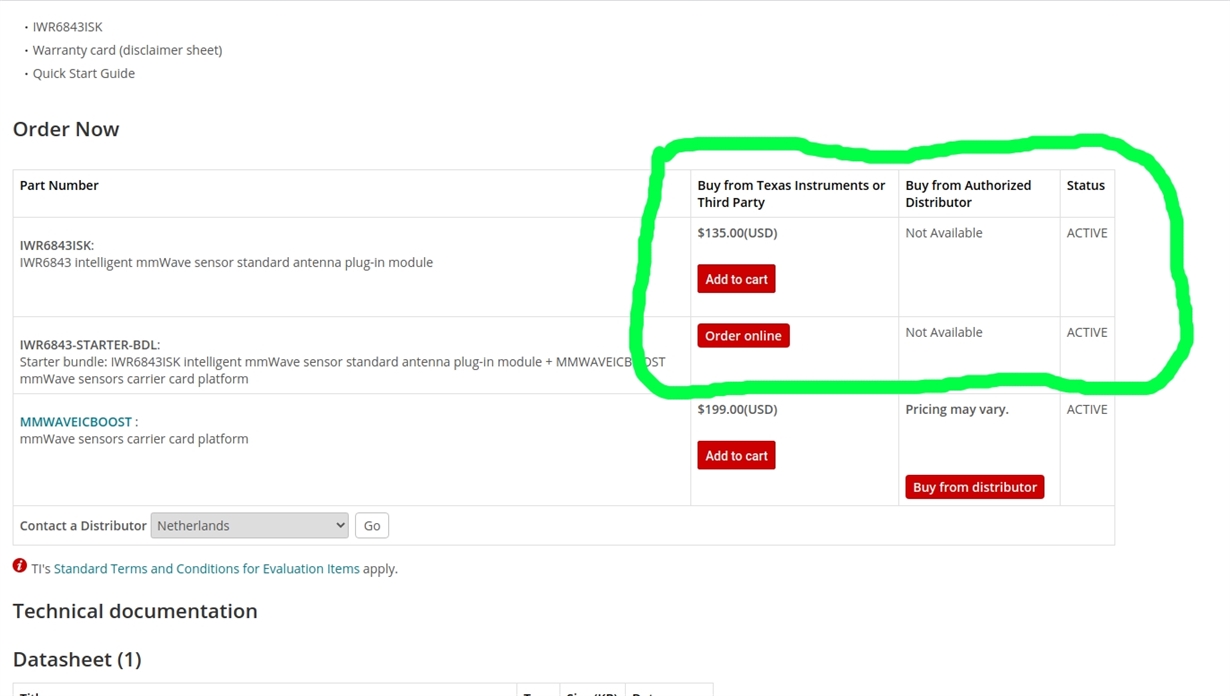1230x696 pixels.
Task: Click the Contact a Distributor label
Action: point(83,525)
